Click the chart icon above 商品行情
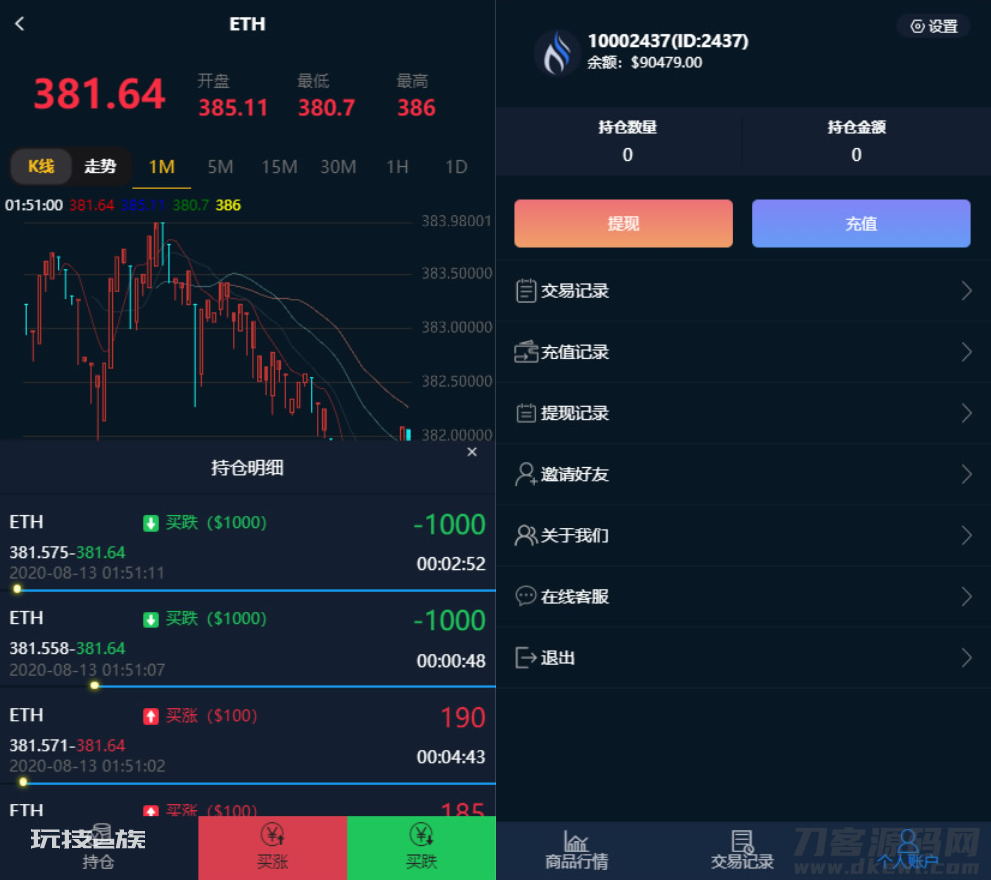The height and width of the screenshot is (880, 991). tap(576, 841)
